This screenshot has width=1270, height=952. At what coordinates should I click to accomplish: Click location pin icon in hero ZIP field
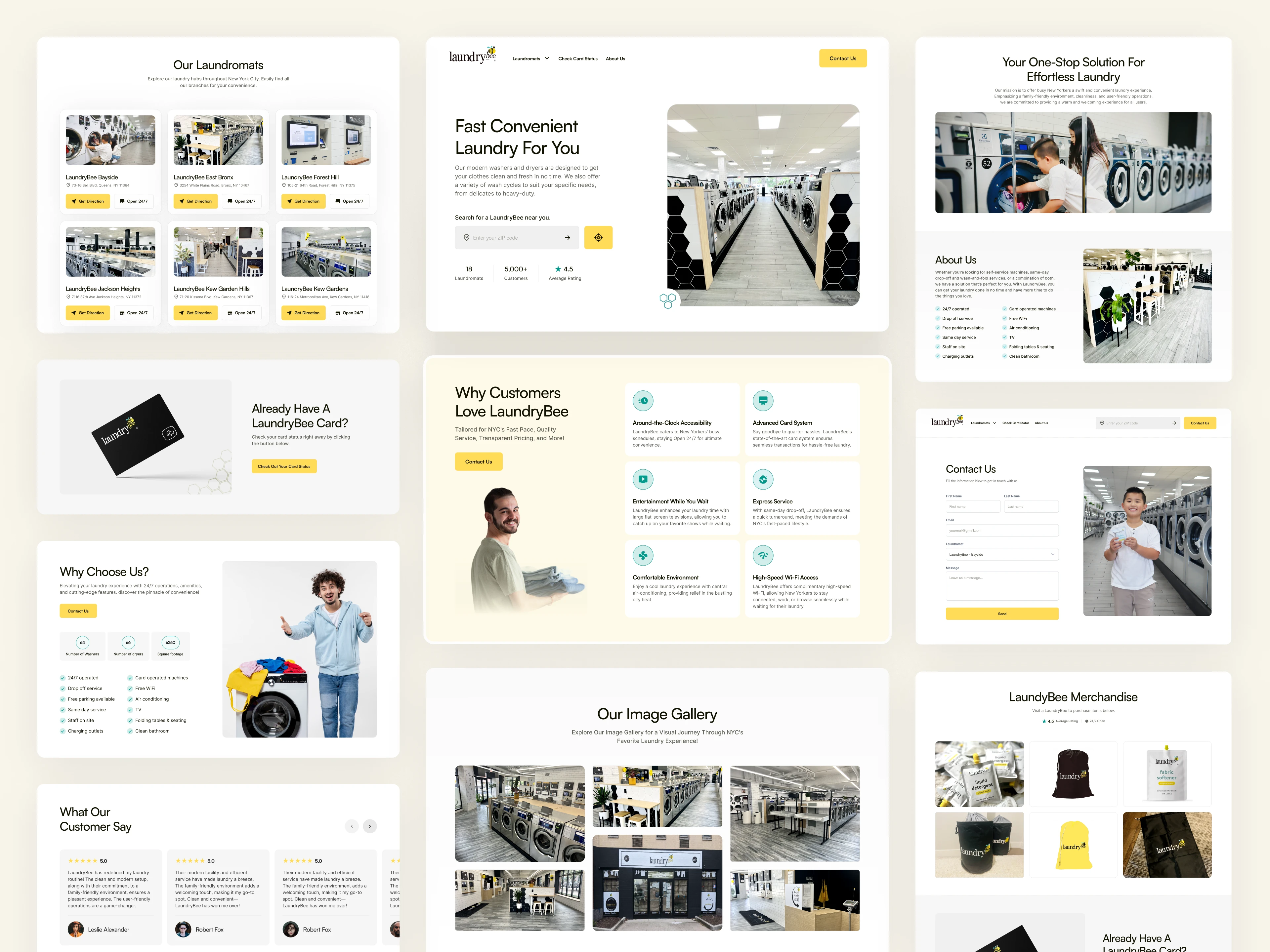(x=466, y=238)
